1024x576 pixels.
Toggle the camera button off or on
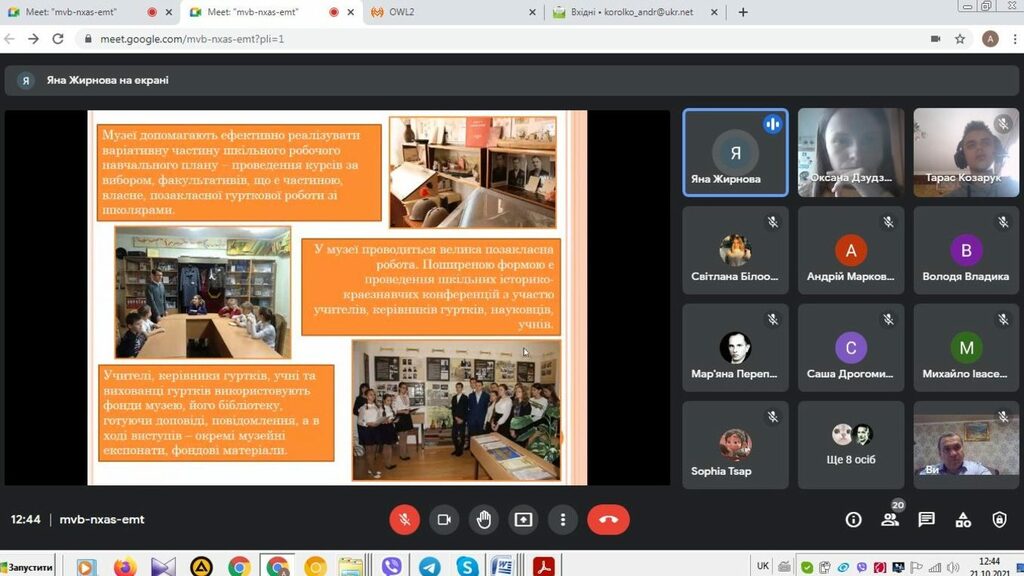(x=444, y=520)
